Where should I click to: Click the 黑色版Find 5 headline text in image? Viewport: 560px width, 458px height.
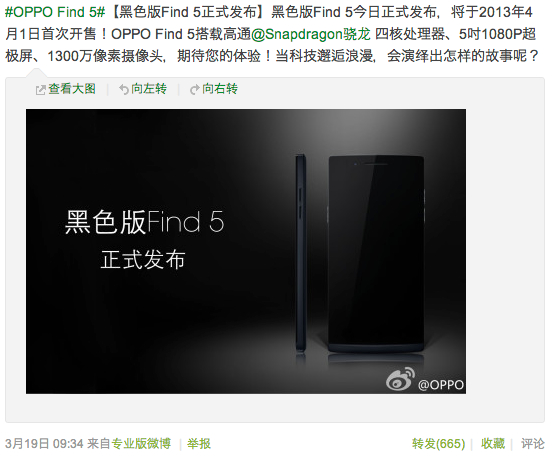pos(145,222)
